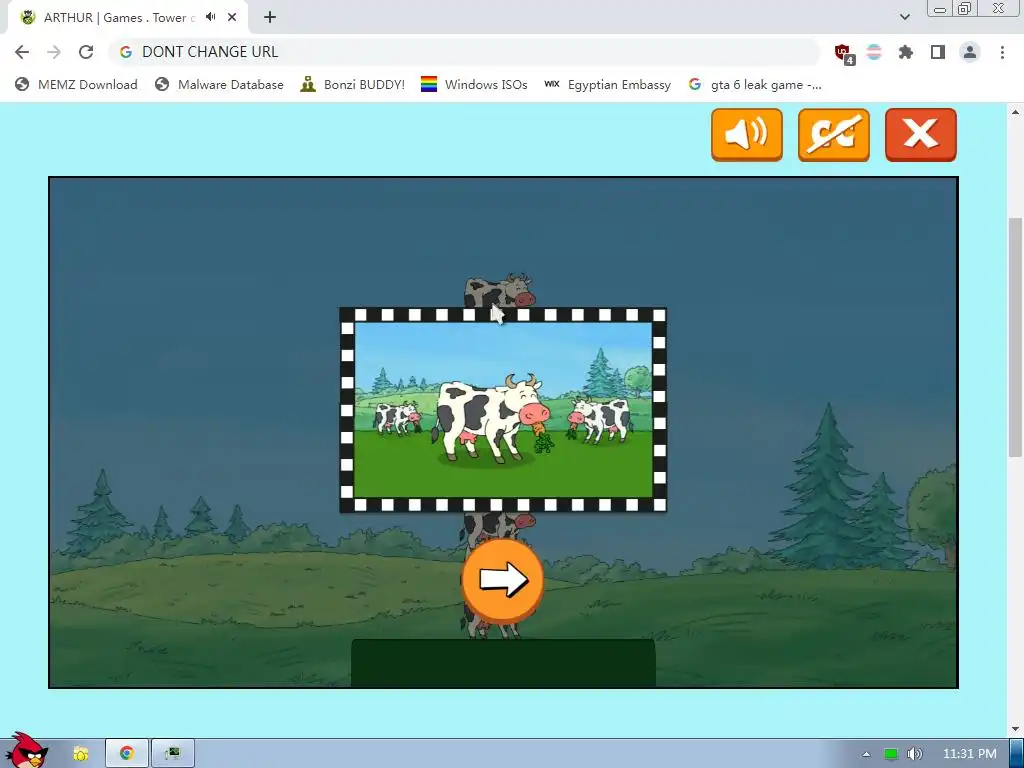Open the system volume tray icon
1024x768 pixels.
915,754
